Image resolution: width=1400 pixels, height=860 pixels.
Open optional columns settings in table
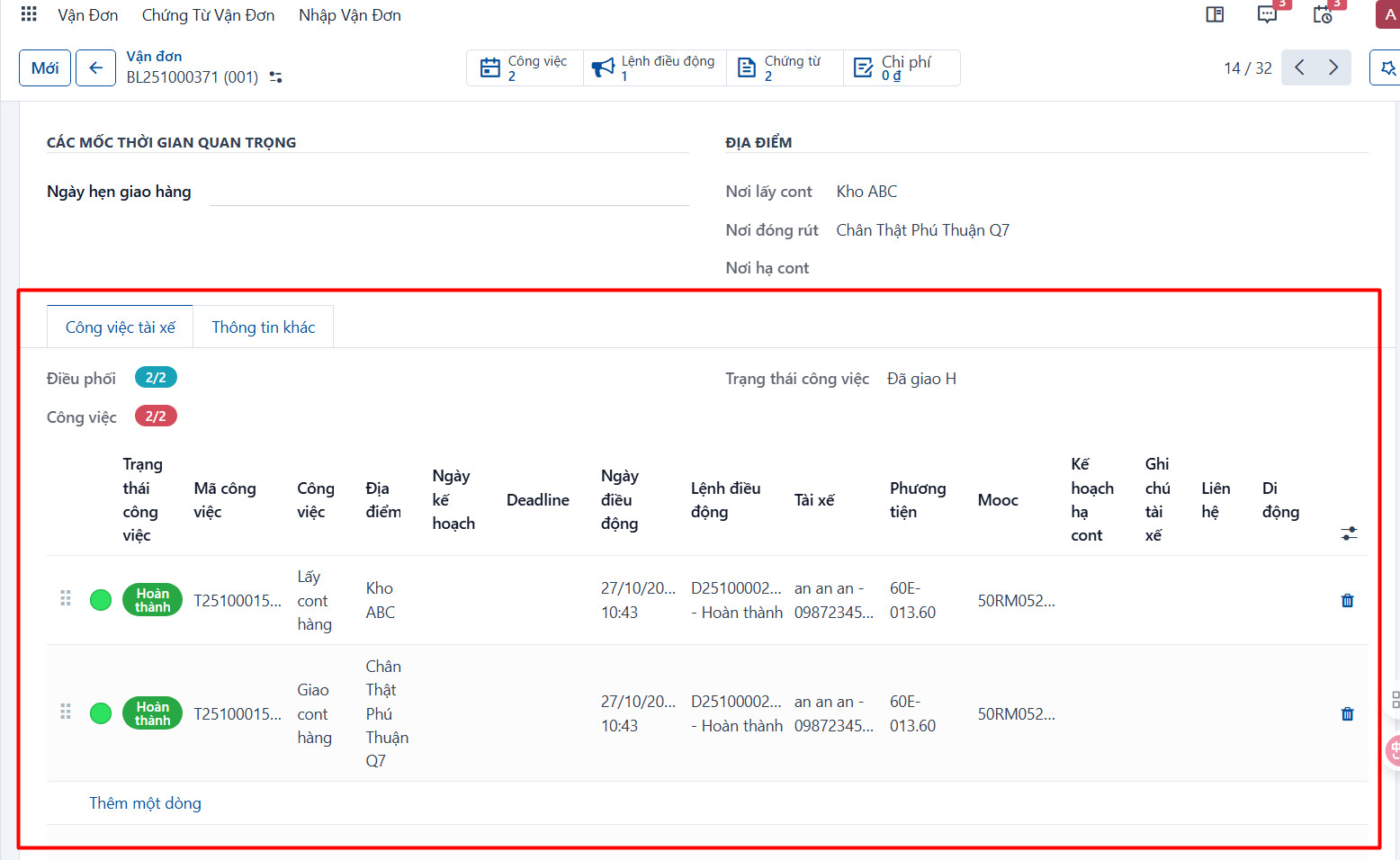[x=1349, y=533]
